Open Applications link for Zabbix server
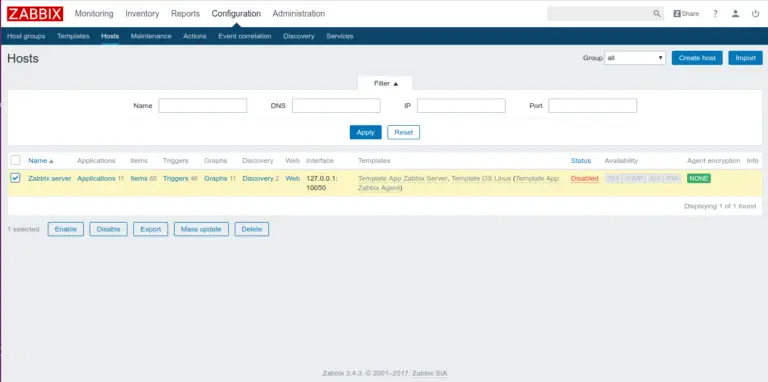The width and height of the screenshot is (768, 382). coord(96,179)
